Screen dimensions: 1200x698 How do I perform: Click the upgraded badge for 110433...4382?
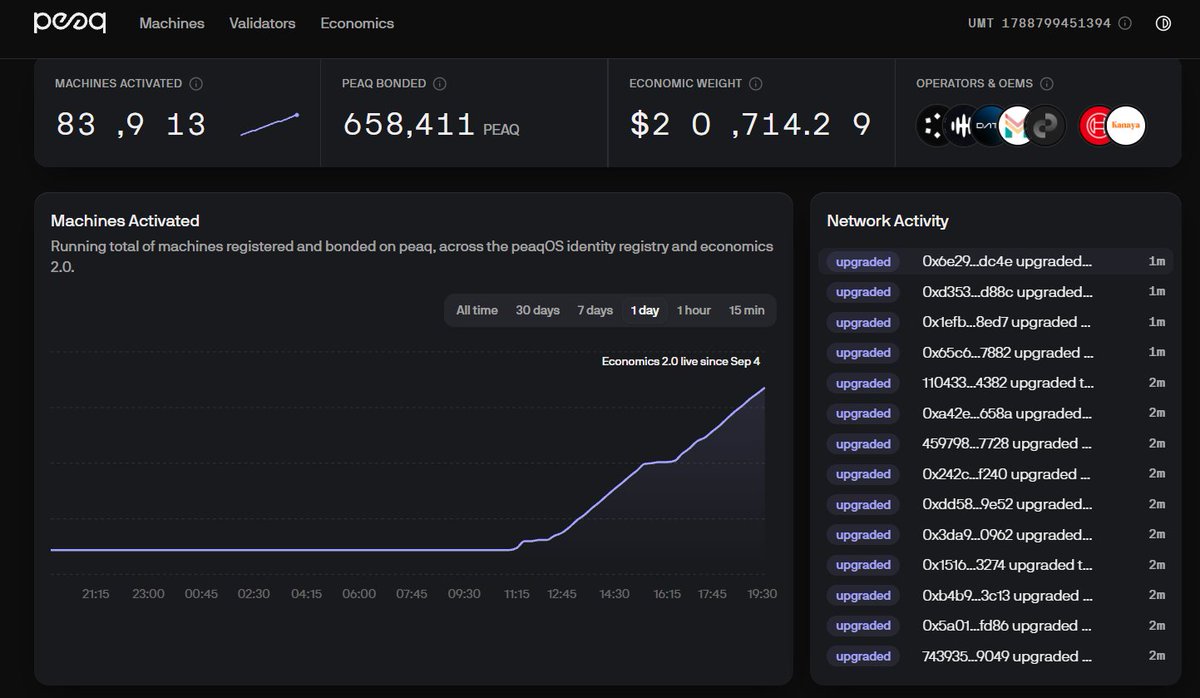(x=863, y=383)
